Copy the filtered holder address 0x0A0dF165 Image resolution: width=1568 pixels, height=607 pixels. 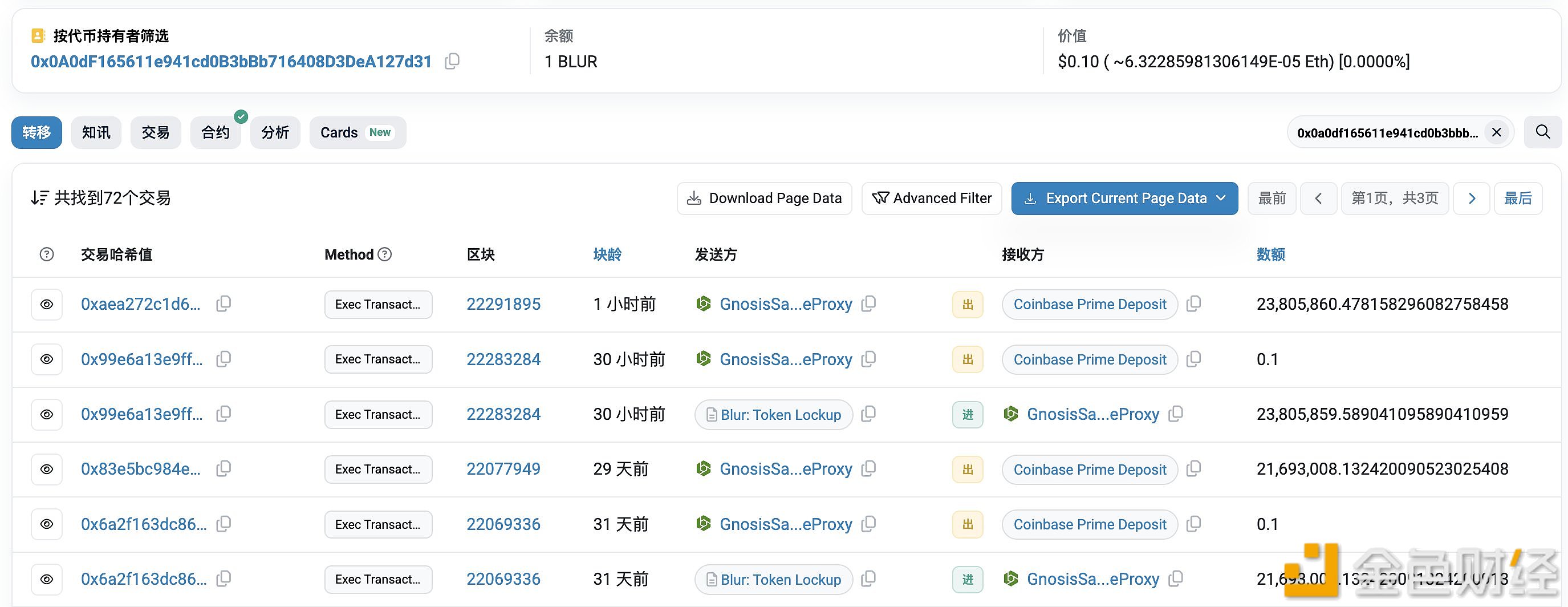pyautogui.click(x=452, y=61)
